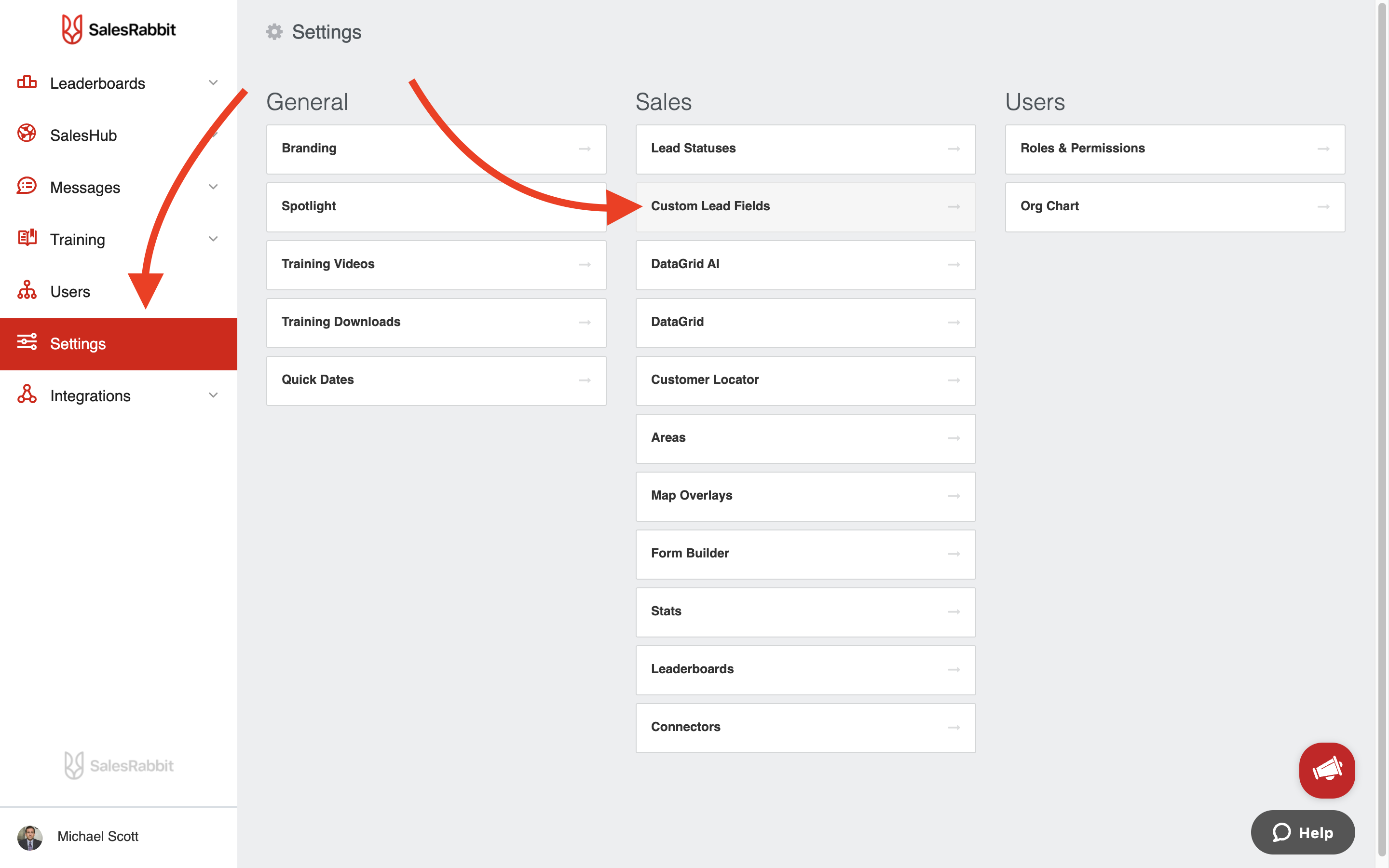
Task: Open Areas settings
Action: [805, 439]
